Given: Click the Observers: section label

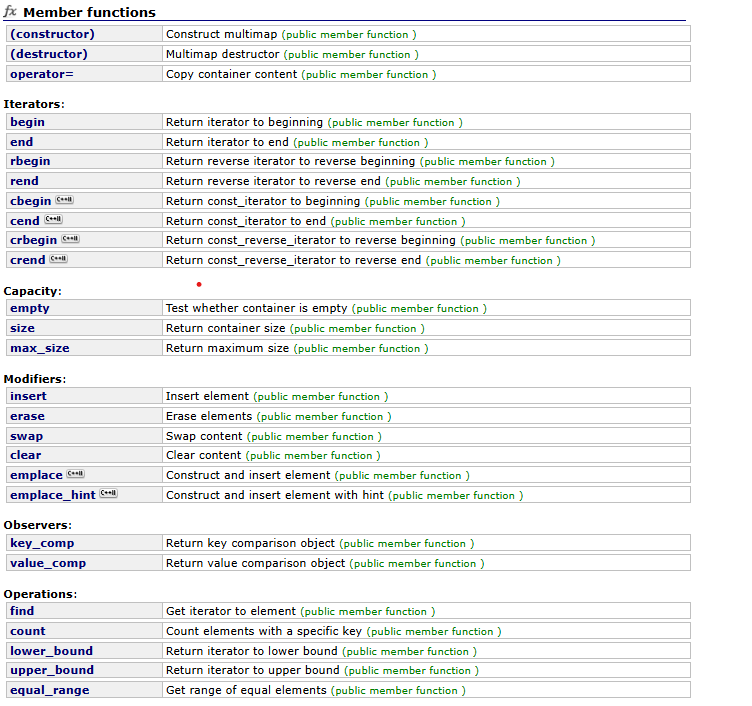Looking at the screenshot, I should coord(37,525).
